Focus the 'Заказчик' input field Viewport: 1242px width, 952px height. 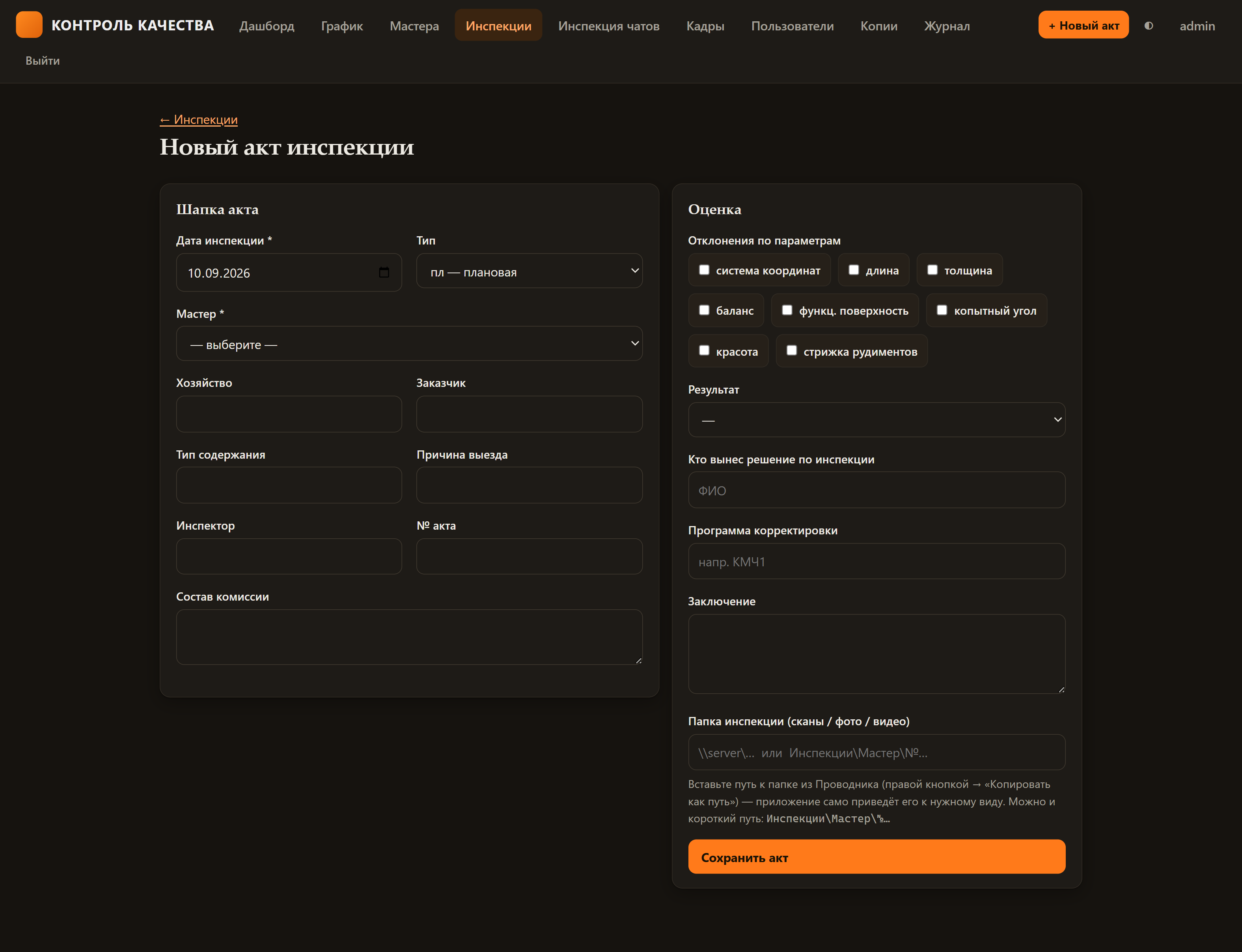point(529,414)
